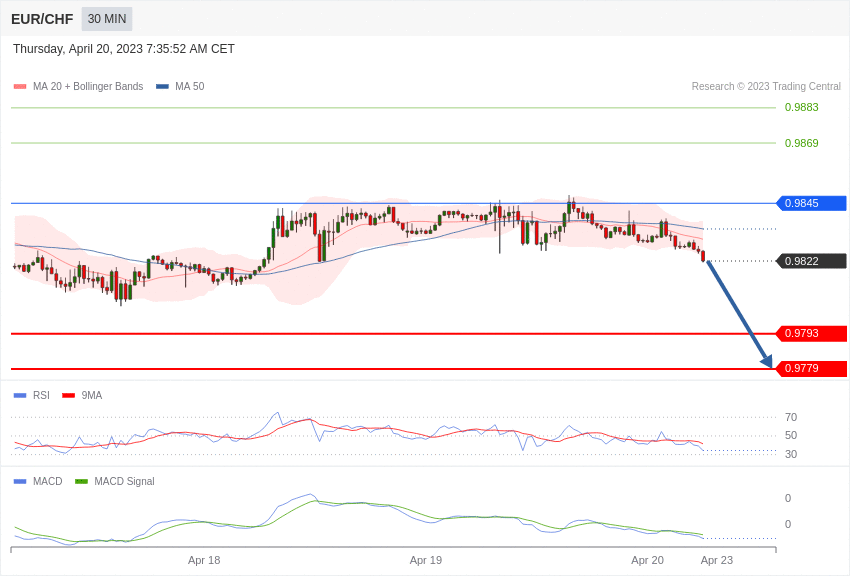Click the RSI 50 axis value
850x576 pixels.
tap(791, 435)
